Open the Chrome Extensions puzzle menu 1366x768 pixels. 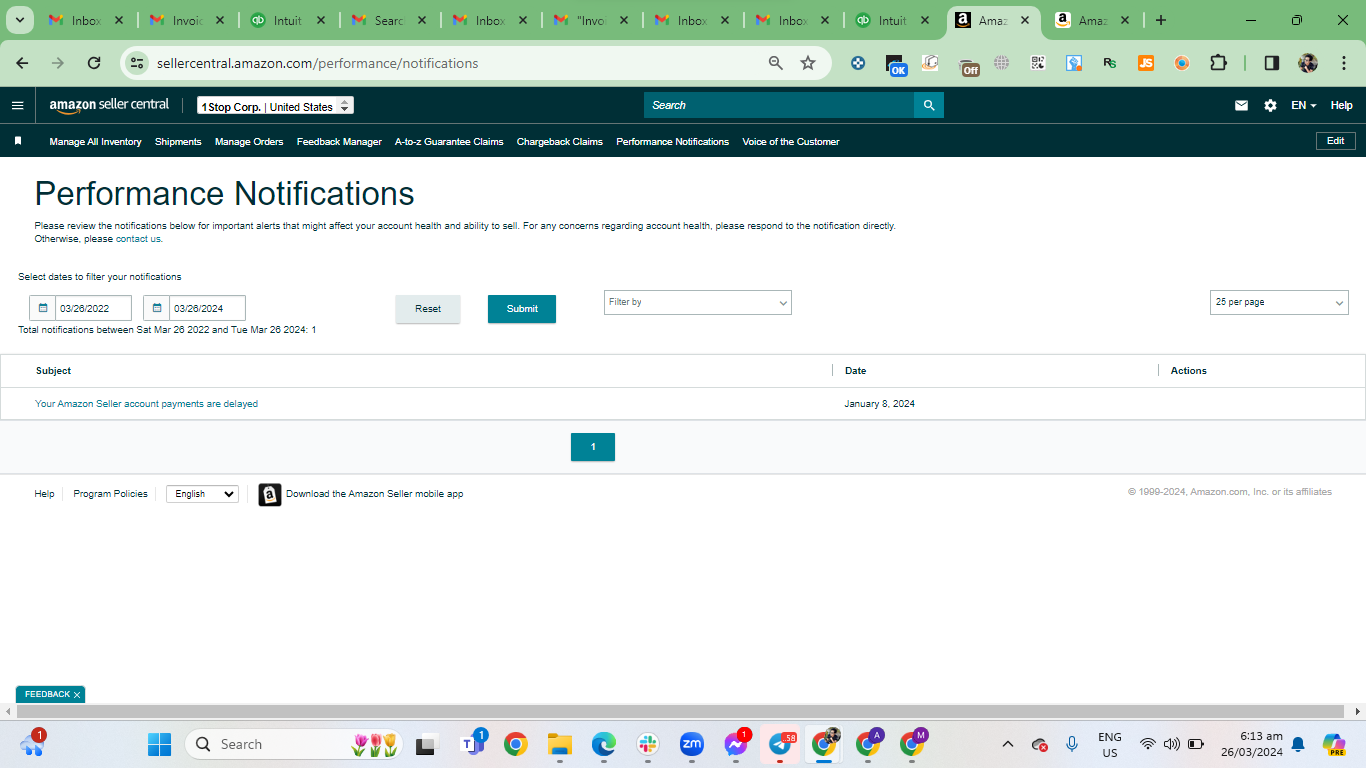pos(1218,63)
